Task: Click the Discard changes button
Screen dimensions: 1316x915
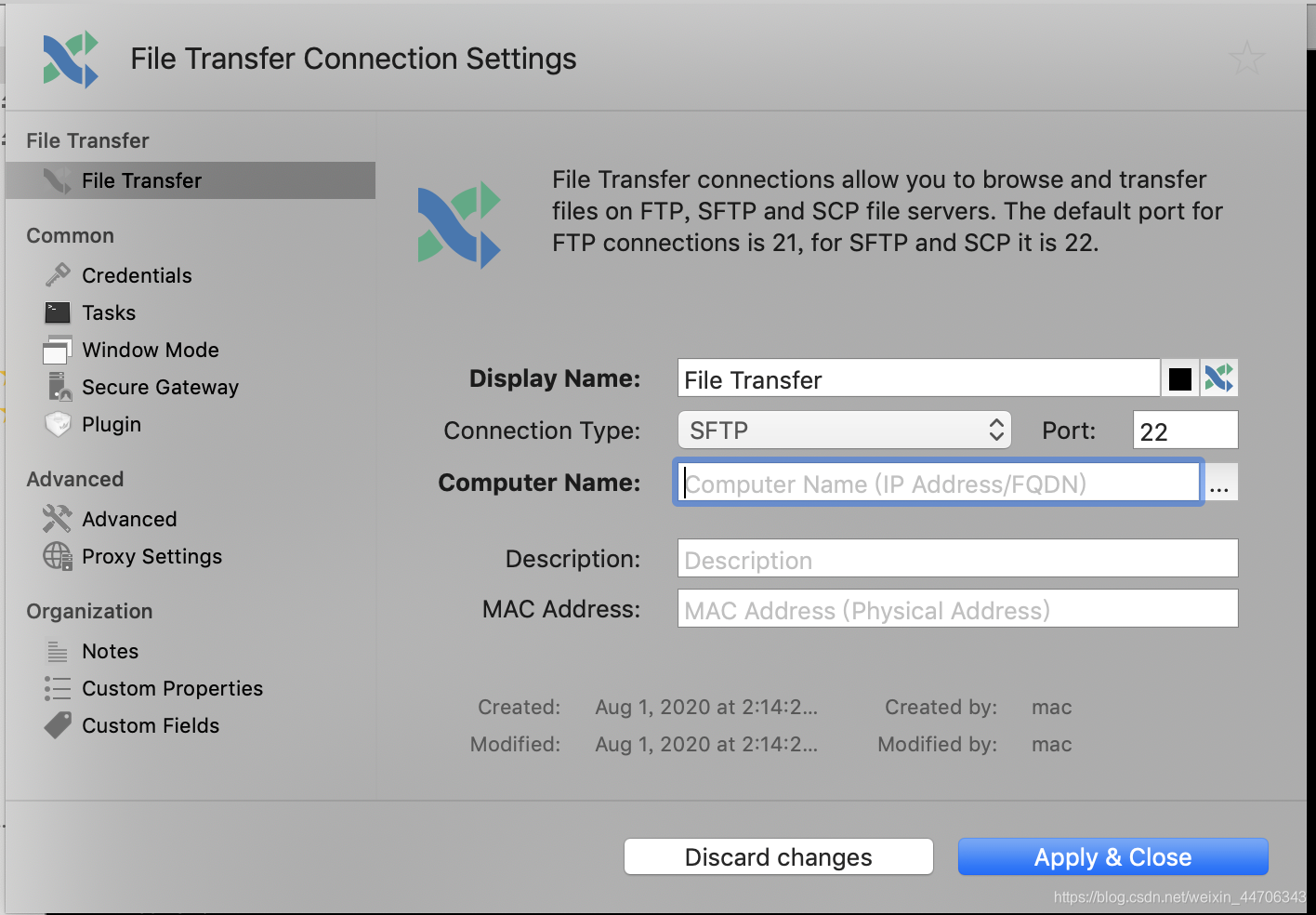Action: coord(779,856)
